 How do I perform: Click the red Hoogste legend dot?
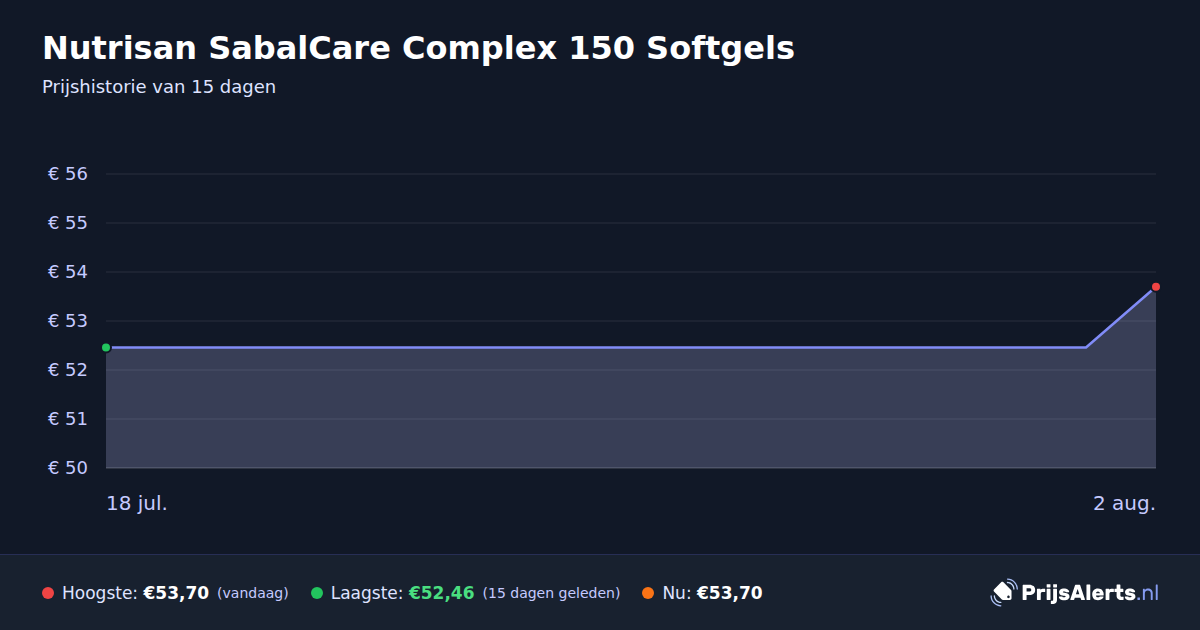coord(48,593)
